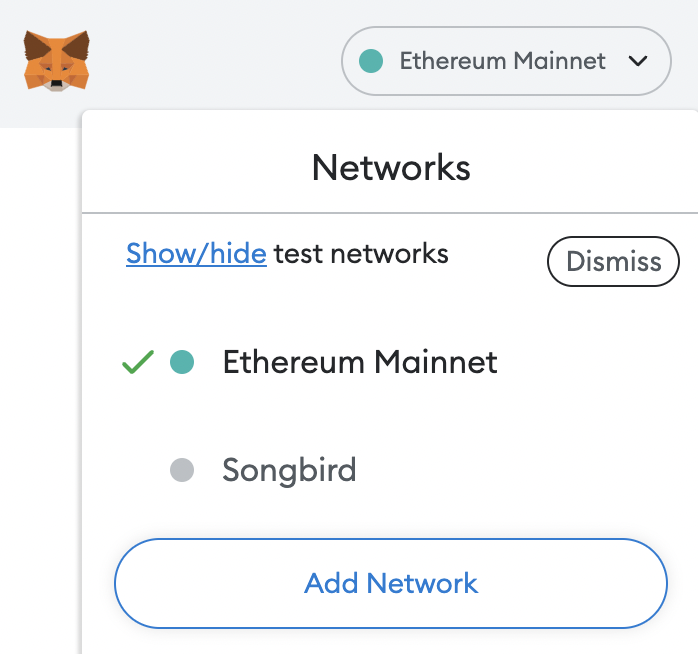The image size is (698, 654).
Task: Click the blank area right of the Networks heading
Action: click(x=590, y=167)
